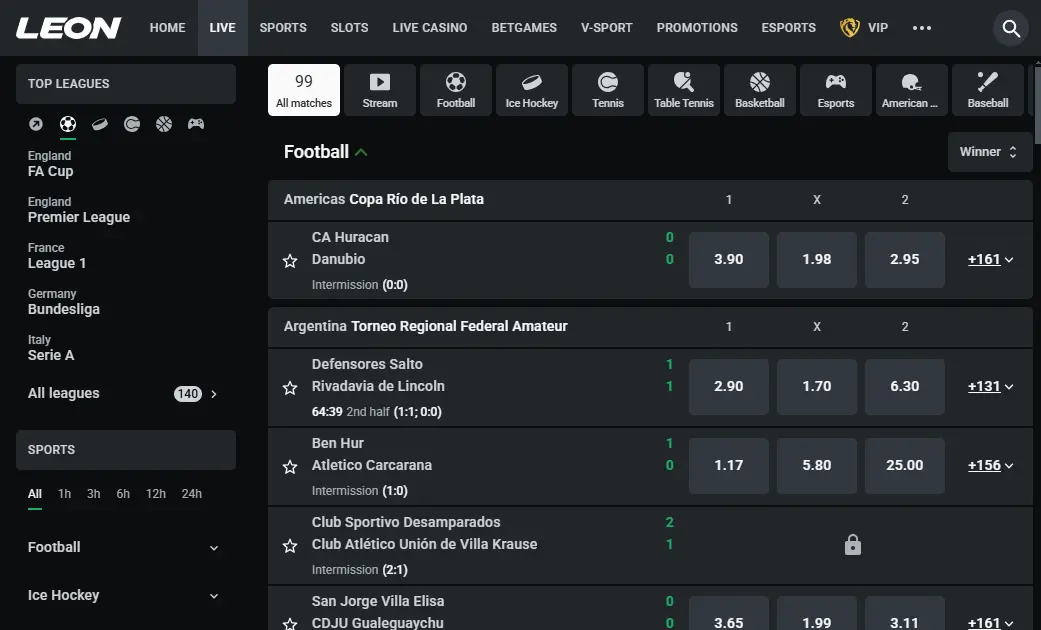Open the search magnifier icon

coord(1010,28)
